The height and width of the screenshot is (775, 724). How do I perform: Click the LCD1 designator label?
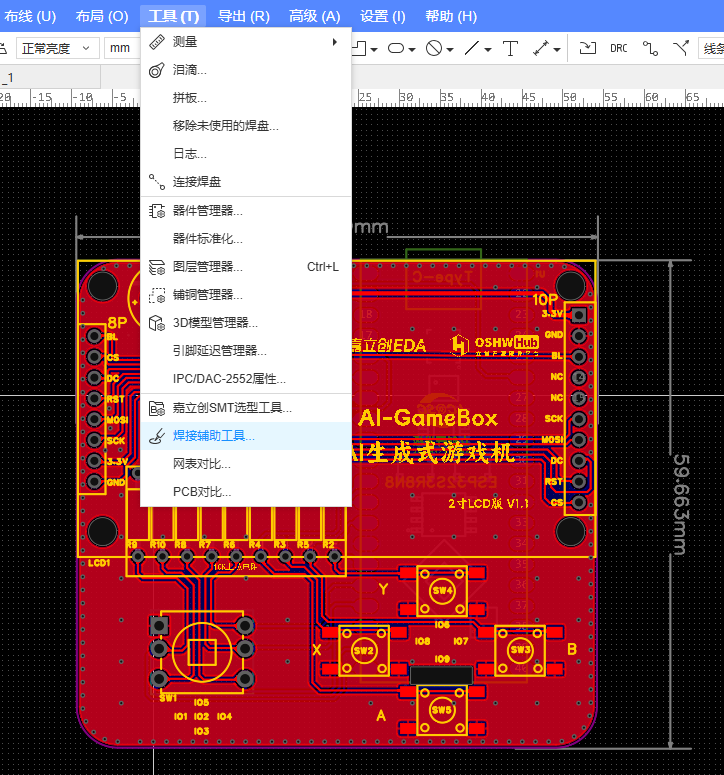tap(99, 563)
